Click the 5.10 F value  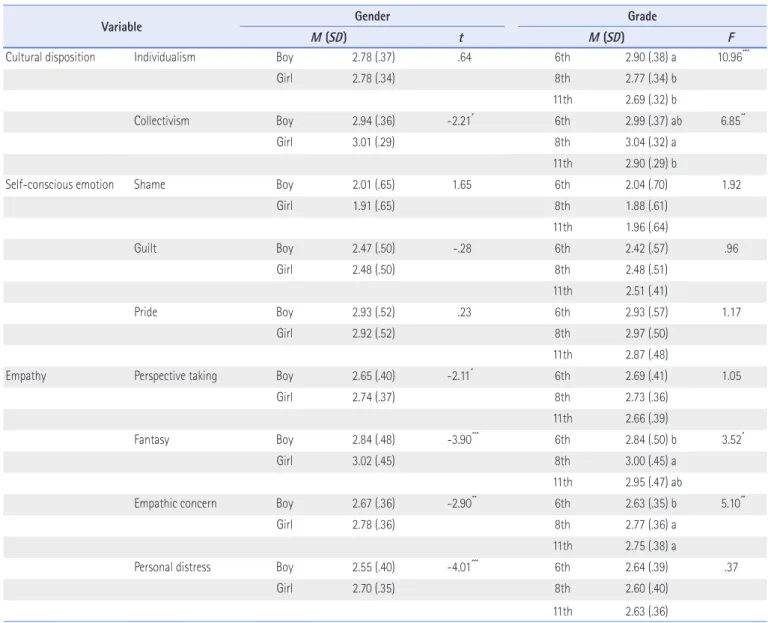click(x=733, y=503)
